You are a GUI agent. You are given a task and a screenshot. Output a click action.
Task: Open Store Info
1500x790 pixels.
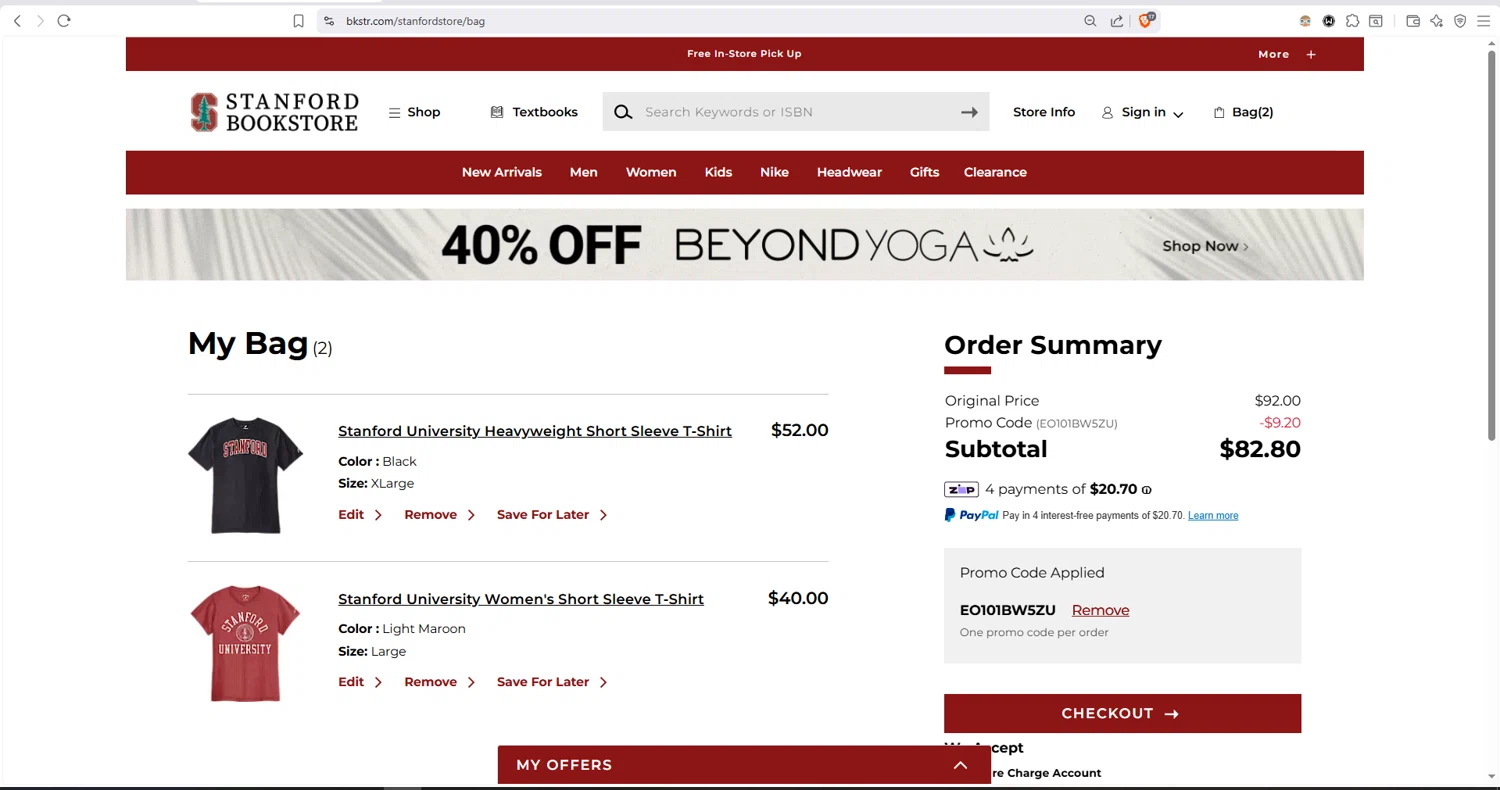click(1044, 112)
